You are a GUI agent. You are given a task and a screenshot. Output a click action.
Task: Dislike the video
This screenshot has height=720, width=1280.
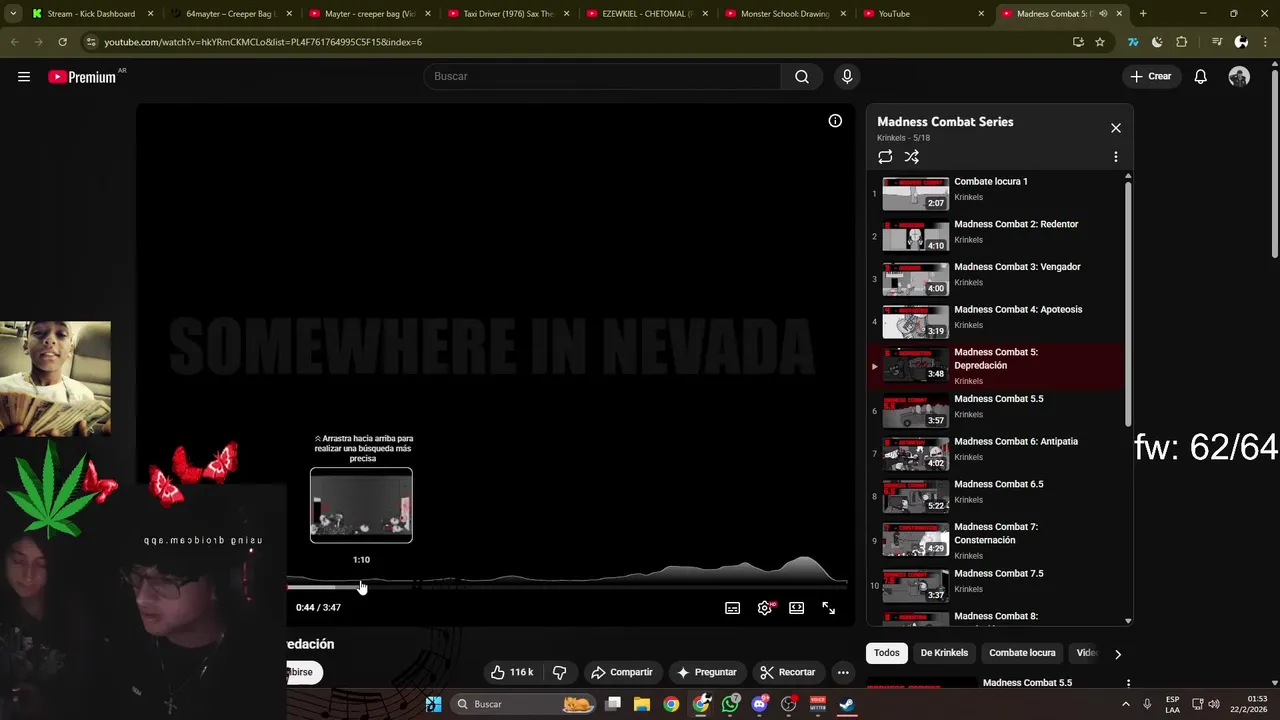pos(560,672)
